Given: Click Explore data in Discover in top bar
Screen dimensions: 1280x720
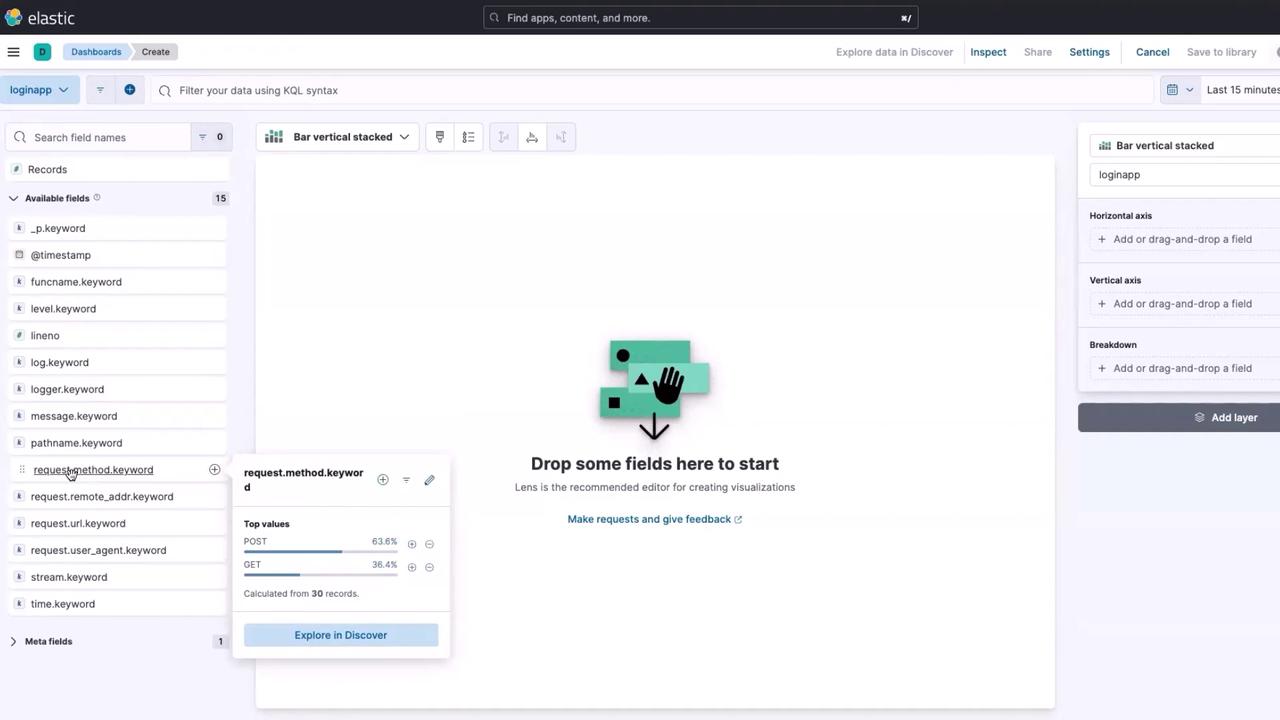Looking at the screenshot, I should (x=894, y=52).
